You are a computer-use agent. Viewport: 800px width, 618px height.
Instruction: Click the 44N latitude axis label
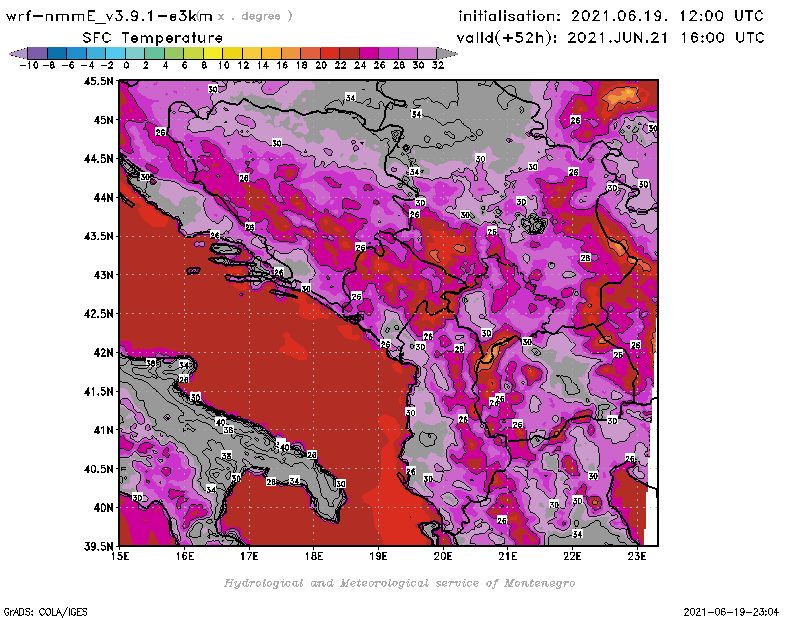click(x=101, y=197)
